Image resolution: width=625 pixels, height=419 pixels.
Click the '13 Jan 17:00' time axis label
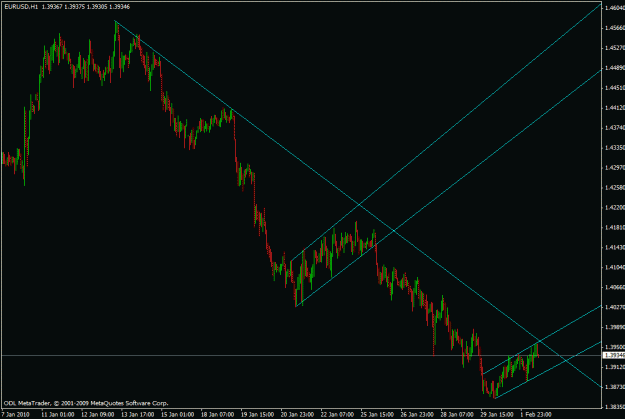pos(138,415)
